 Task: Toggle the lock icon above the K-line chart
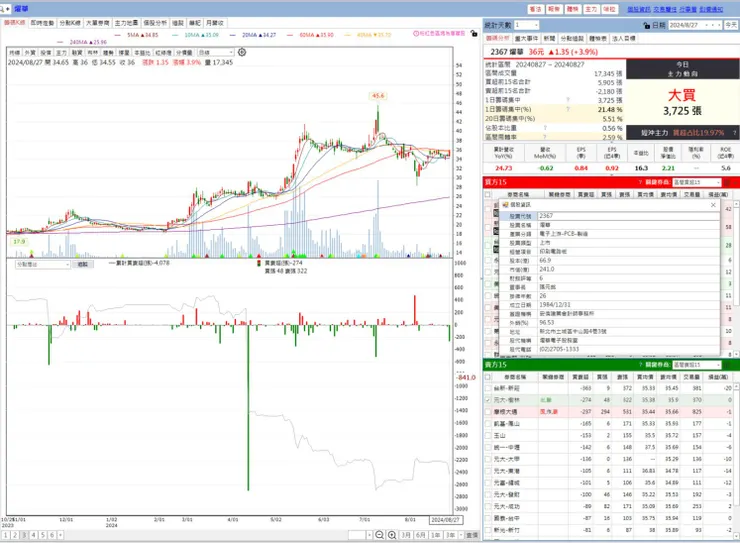tap(474, 33)
